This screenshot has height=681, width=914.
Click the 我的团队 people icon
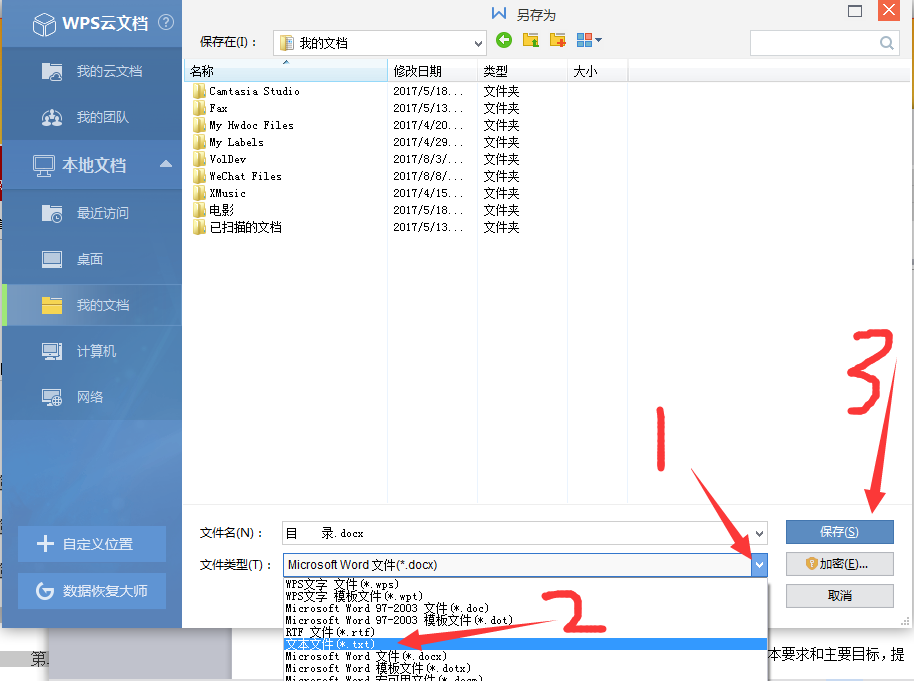pos(52,118)
